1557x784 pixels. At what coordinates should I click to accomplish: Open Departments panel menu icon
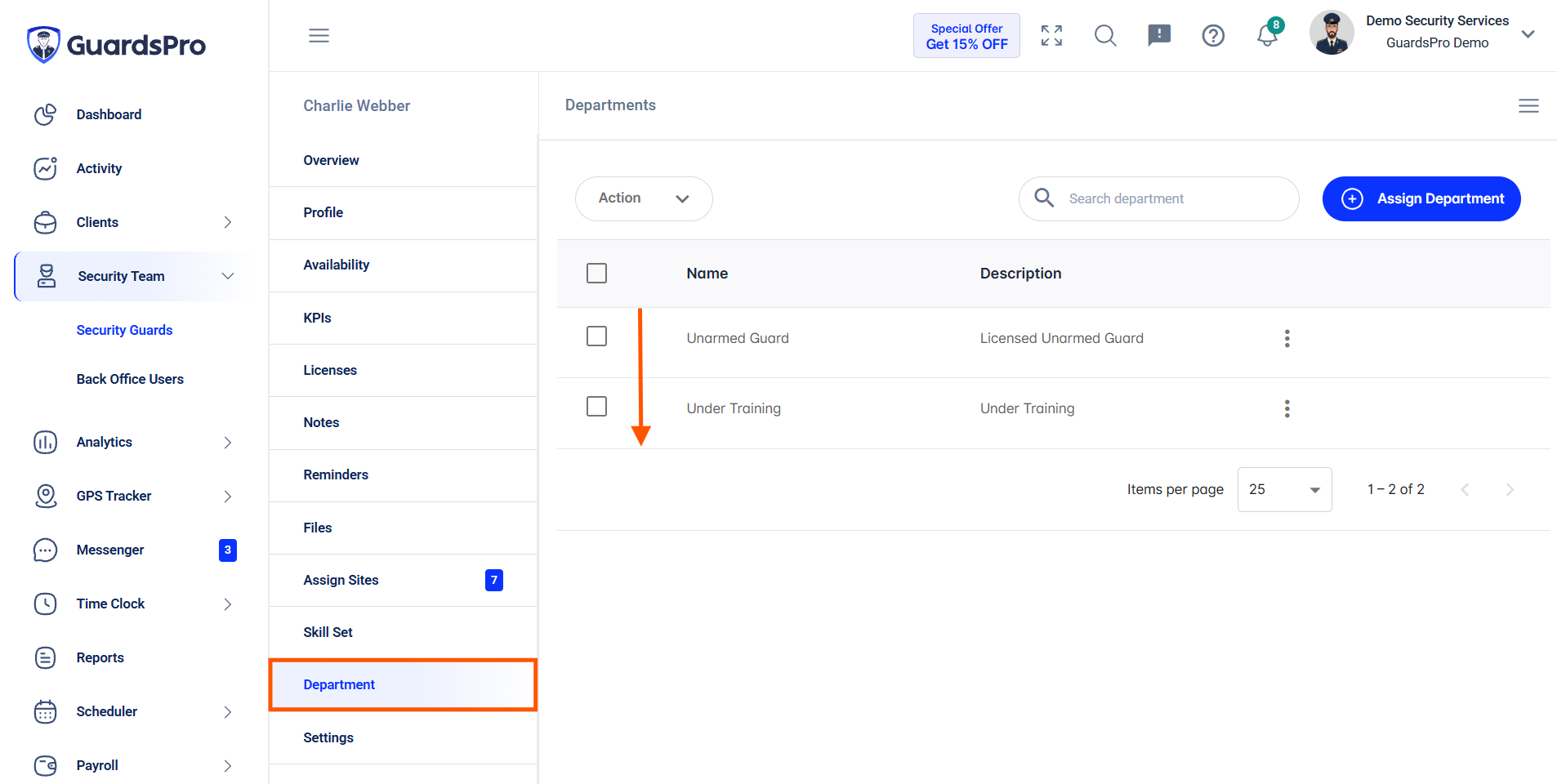pos(1528,105)
